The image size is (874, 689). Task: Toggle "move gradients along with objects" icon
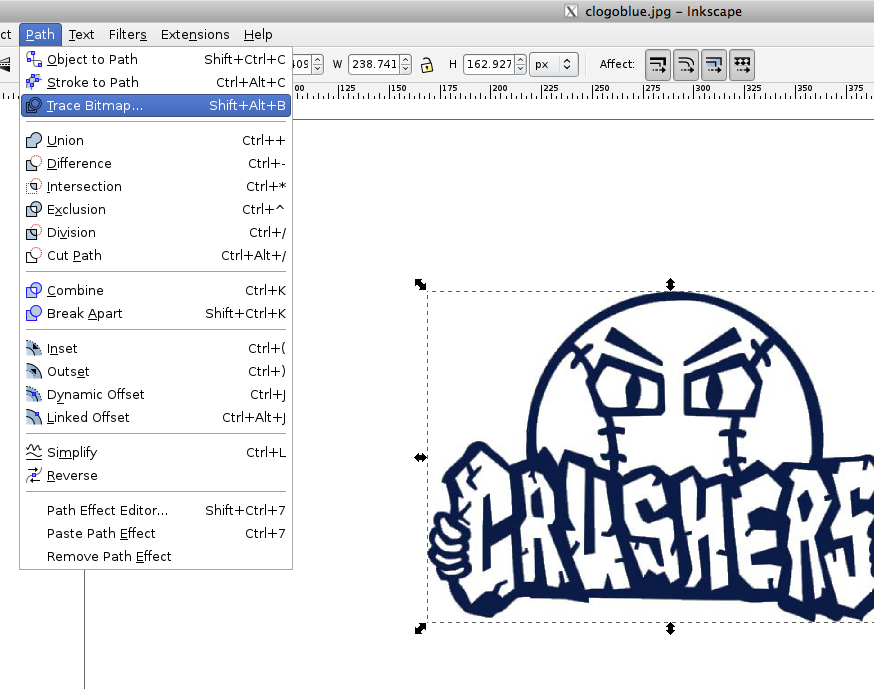[714, 63]
